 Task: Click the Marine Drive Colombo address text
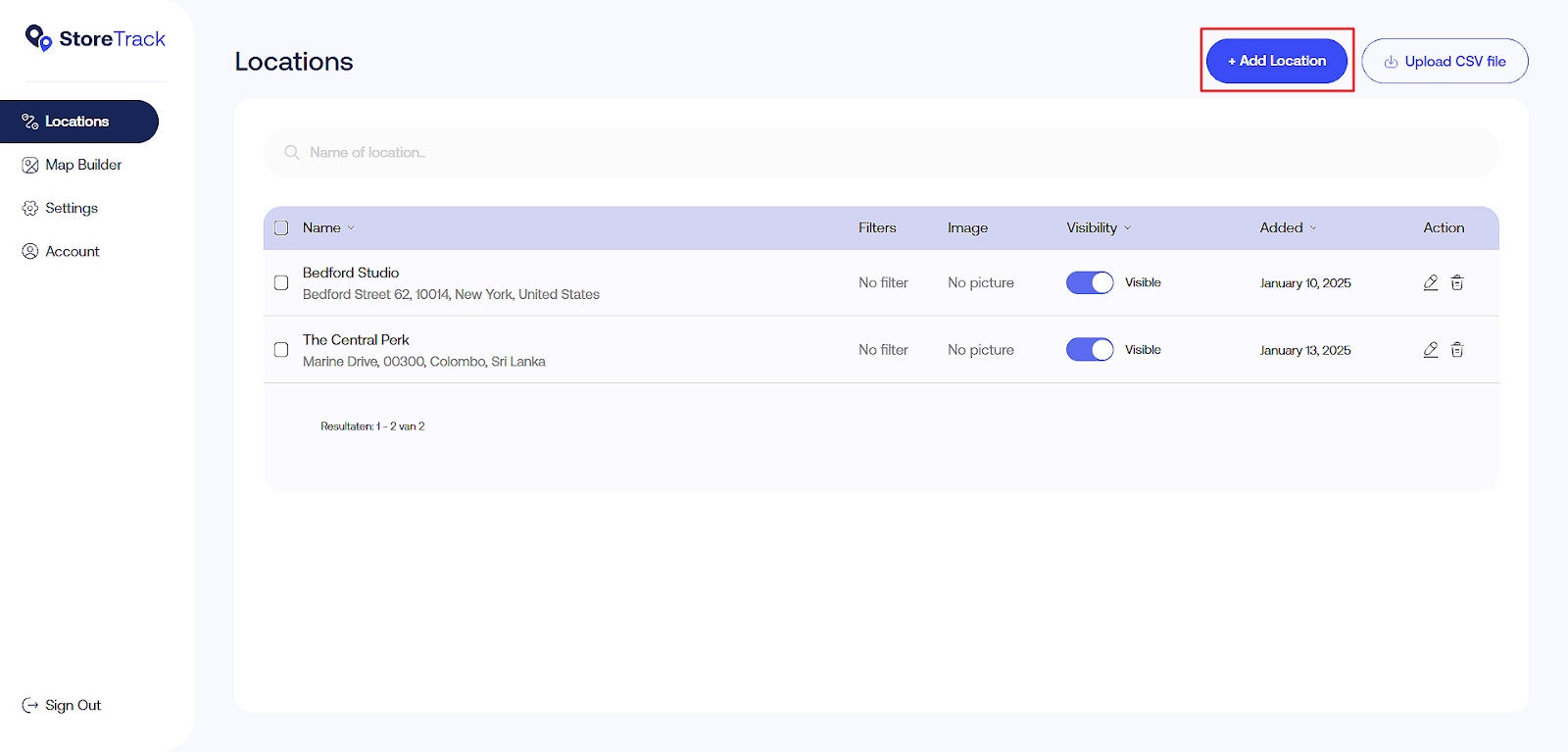424,362
